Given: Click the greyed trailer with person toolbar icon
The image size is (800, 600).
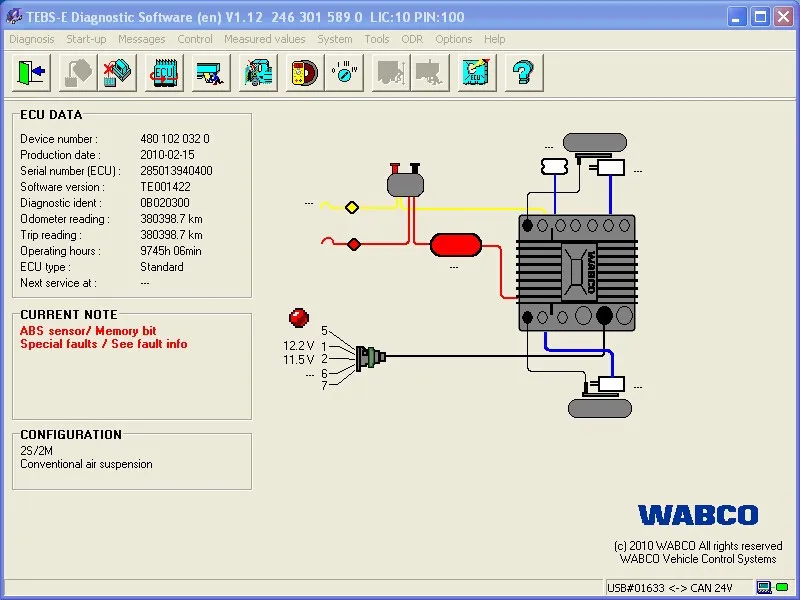Looking at the screenshot, I should tap(430, 73).
